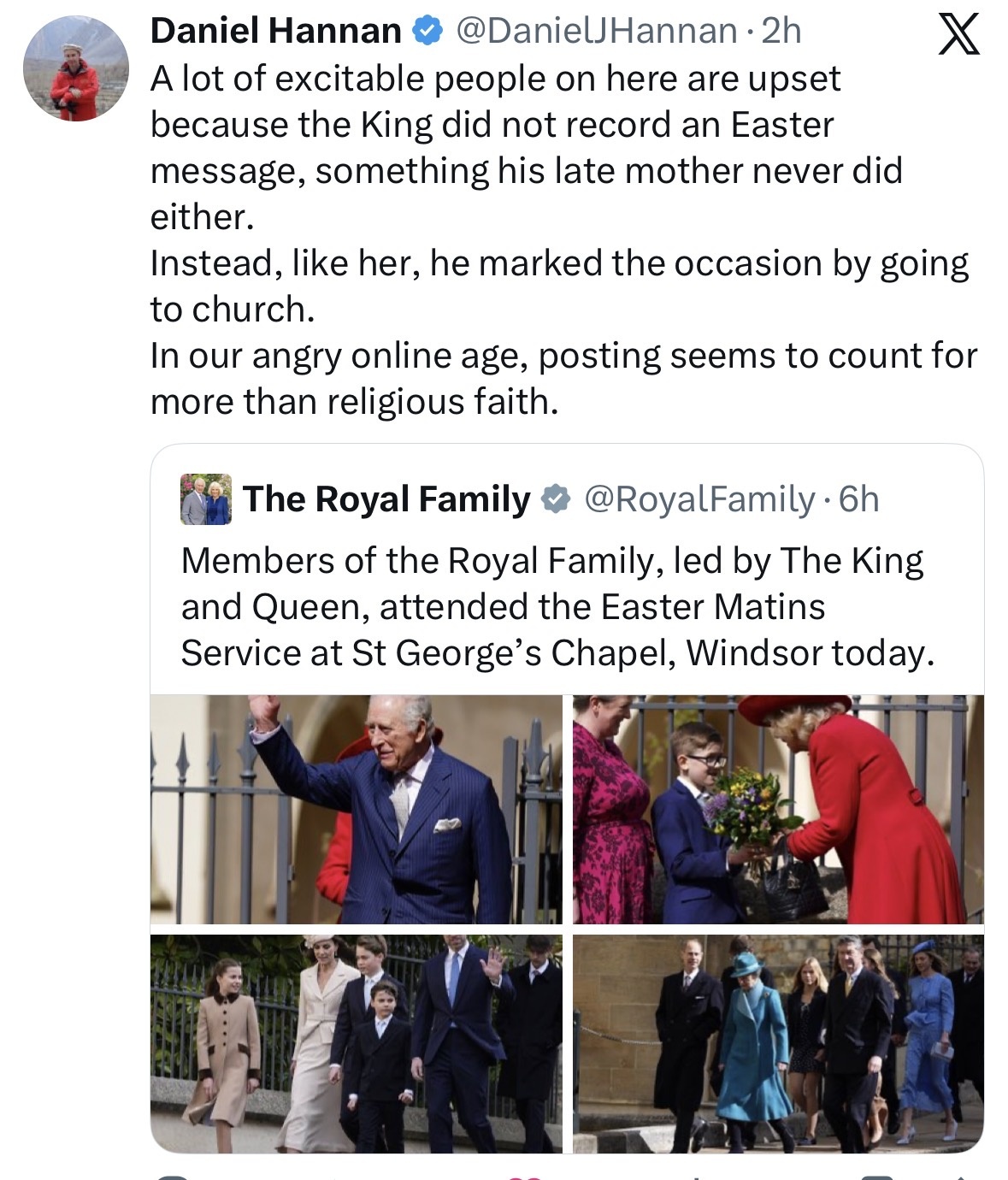This screenshot has width=1008, height=1180.
Task: Open the Daniel Hannan display name
Action: coord(275,32)
